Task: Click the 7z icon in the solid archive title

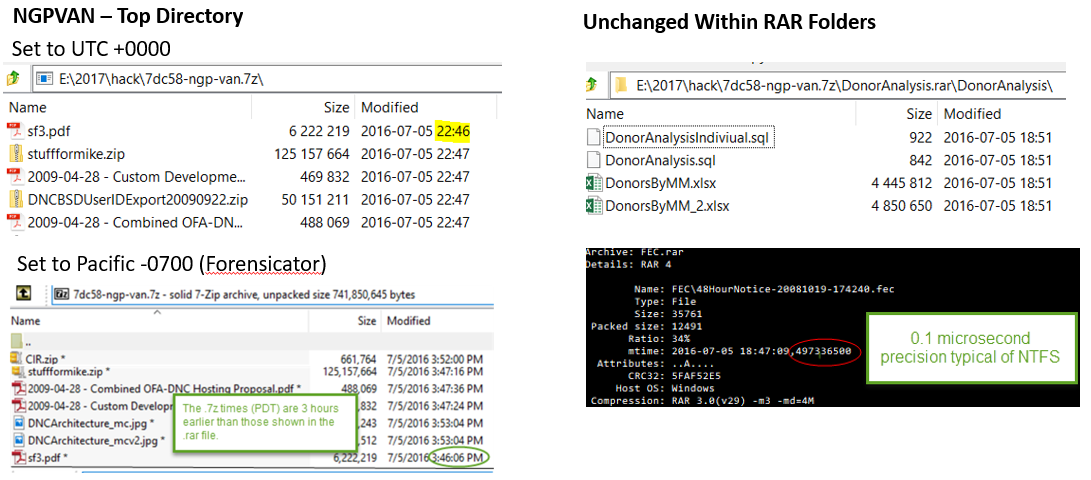Action: [x=60, y=294]
